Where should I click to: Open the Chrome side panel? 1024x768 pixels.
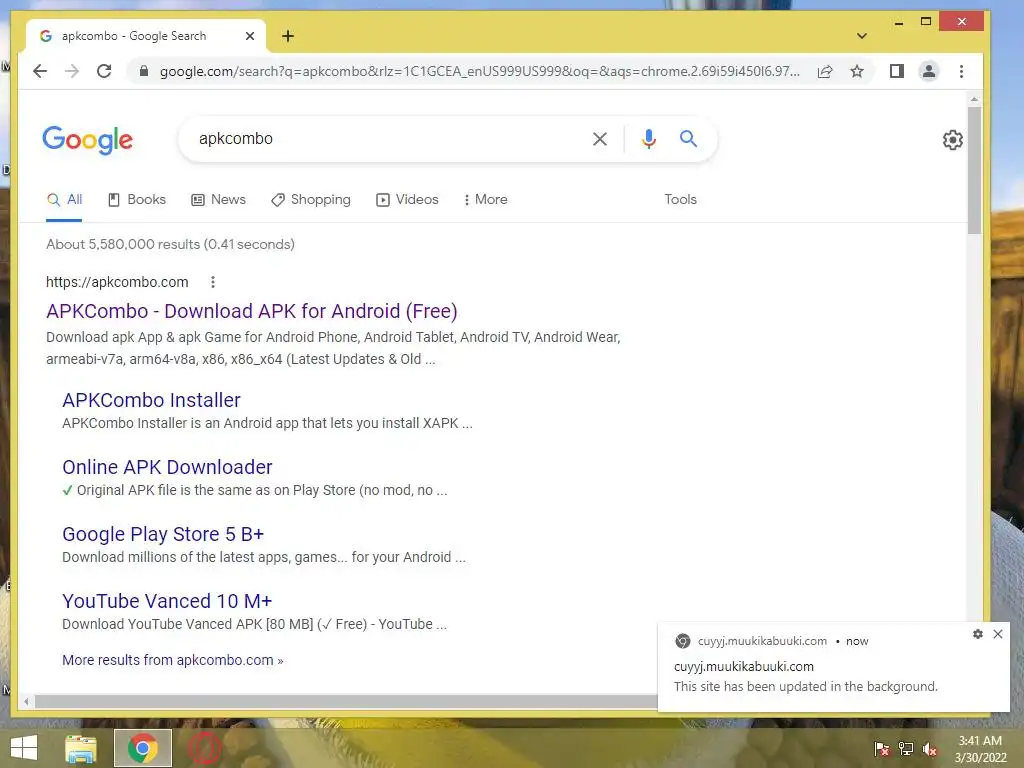[897, 71]
